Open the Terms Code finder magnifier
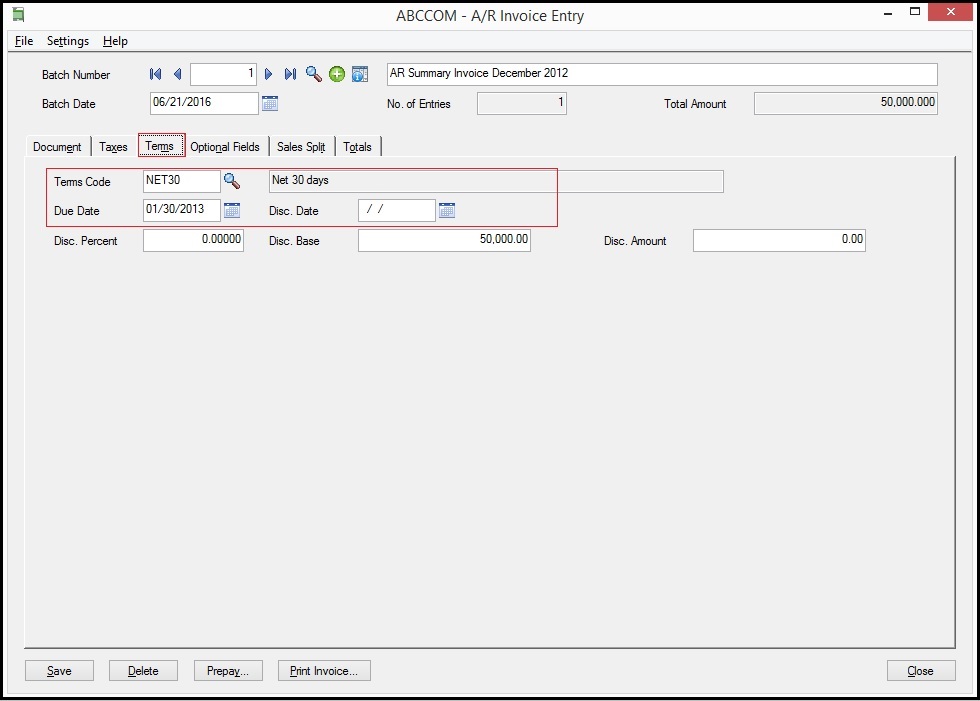The height and width of the screenshot is (701, 980). click(x=232, y=181)
